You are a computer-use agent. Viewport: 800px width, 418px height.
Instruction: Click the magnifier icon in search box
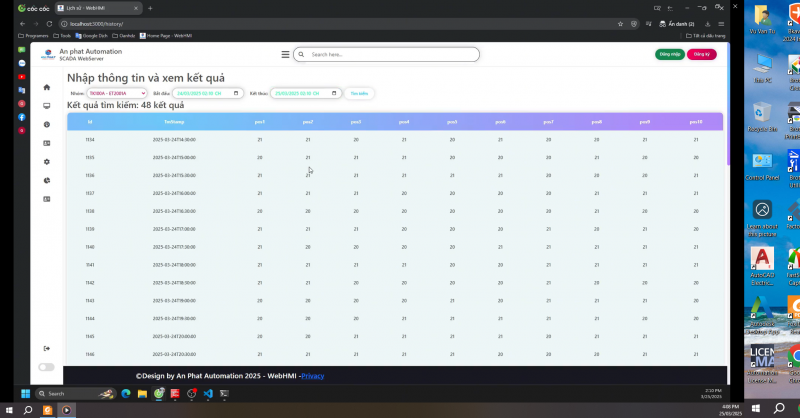point(301,54)
